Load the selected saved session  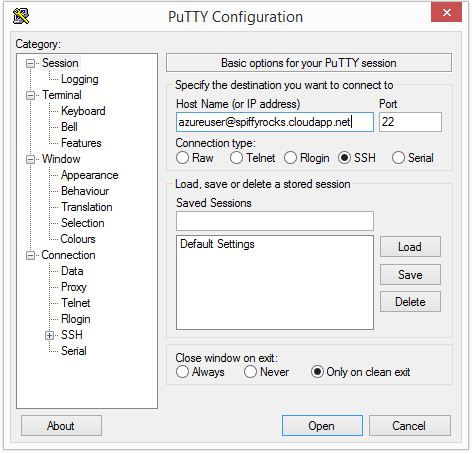pyautogui.click(x=410, y=247)
